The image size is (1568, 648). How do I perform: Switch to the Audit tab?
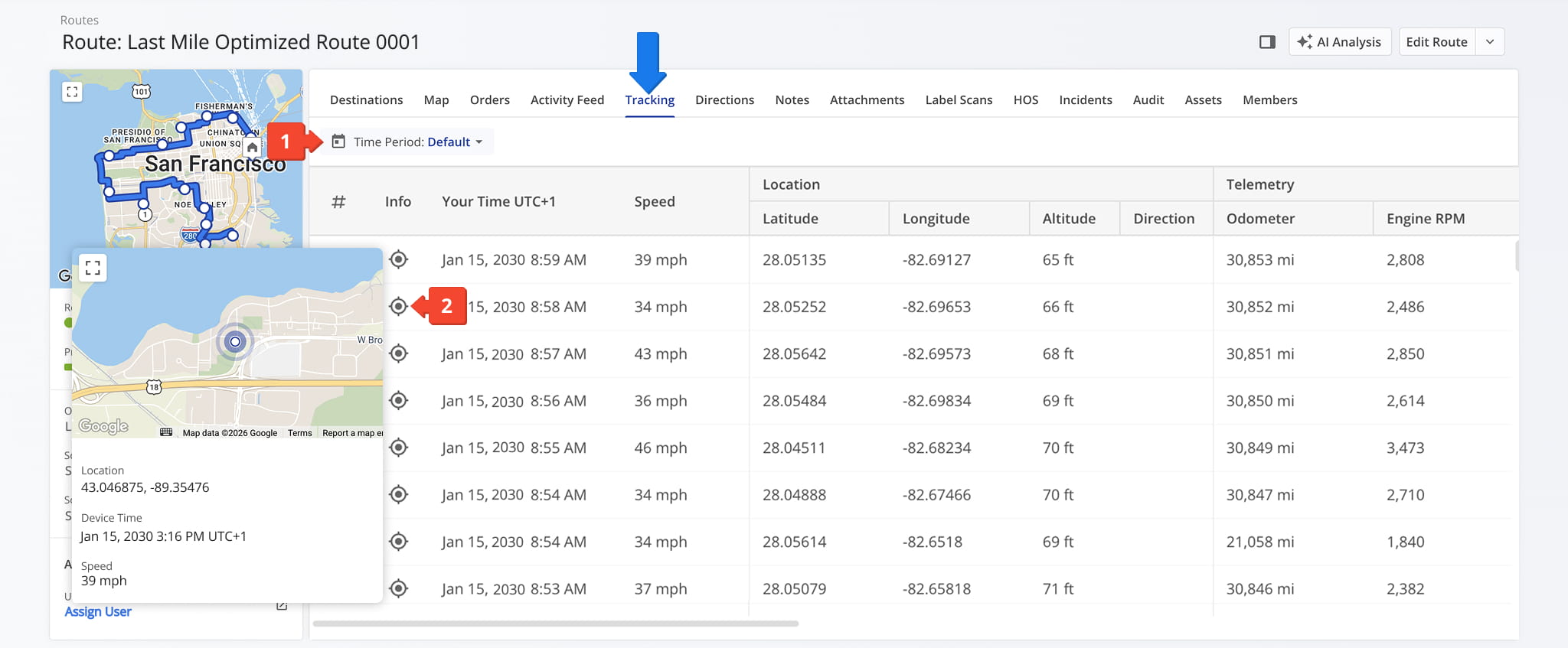click(x=1148, y=100)
